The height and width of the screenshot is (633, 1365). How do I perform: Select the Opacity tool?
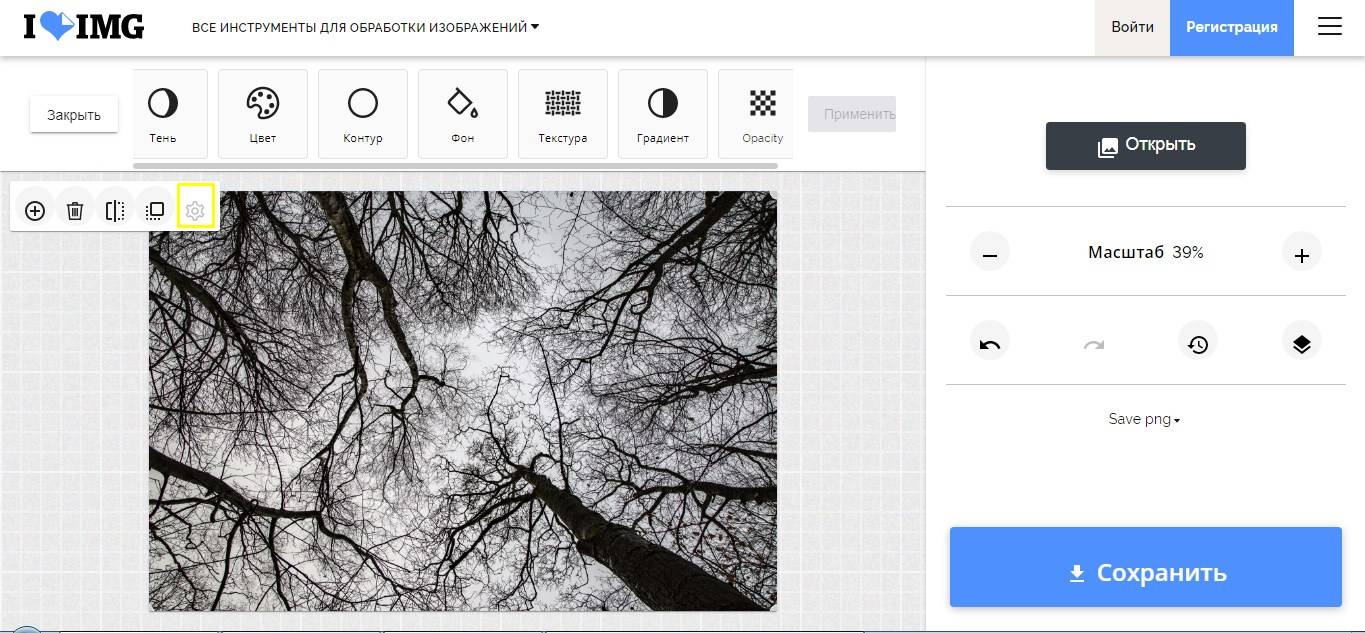coord(762,113)
